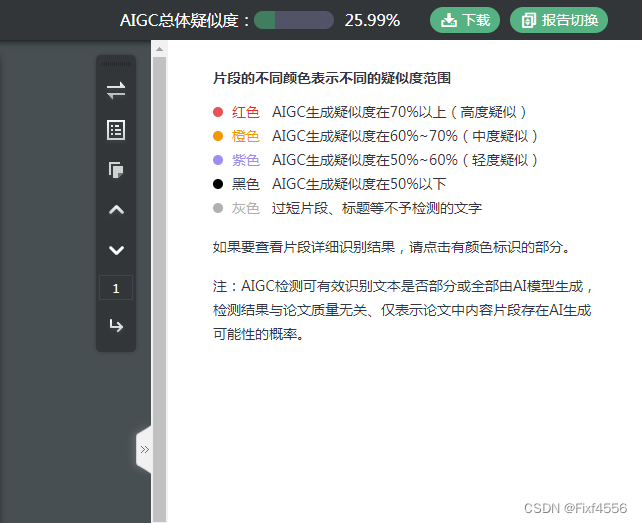Click the text AIGC生成疑似度在60%~70%（中度疑似）
This screenshot has height=523, width=642.
coord(406,136)
